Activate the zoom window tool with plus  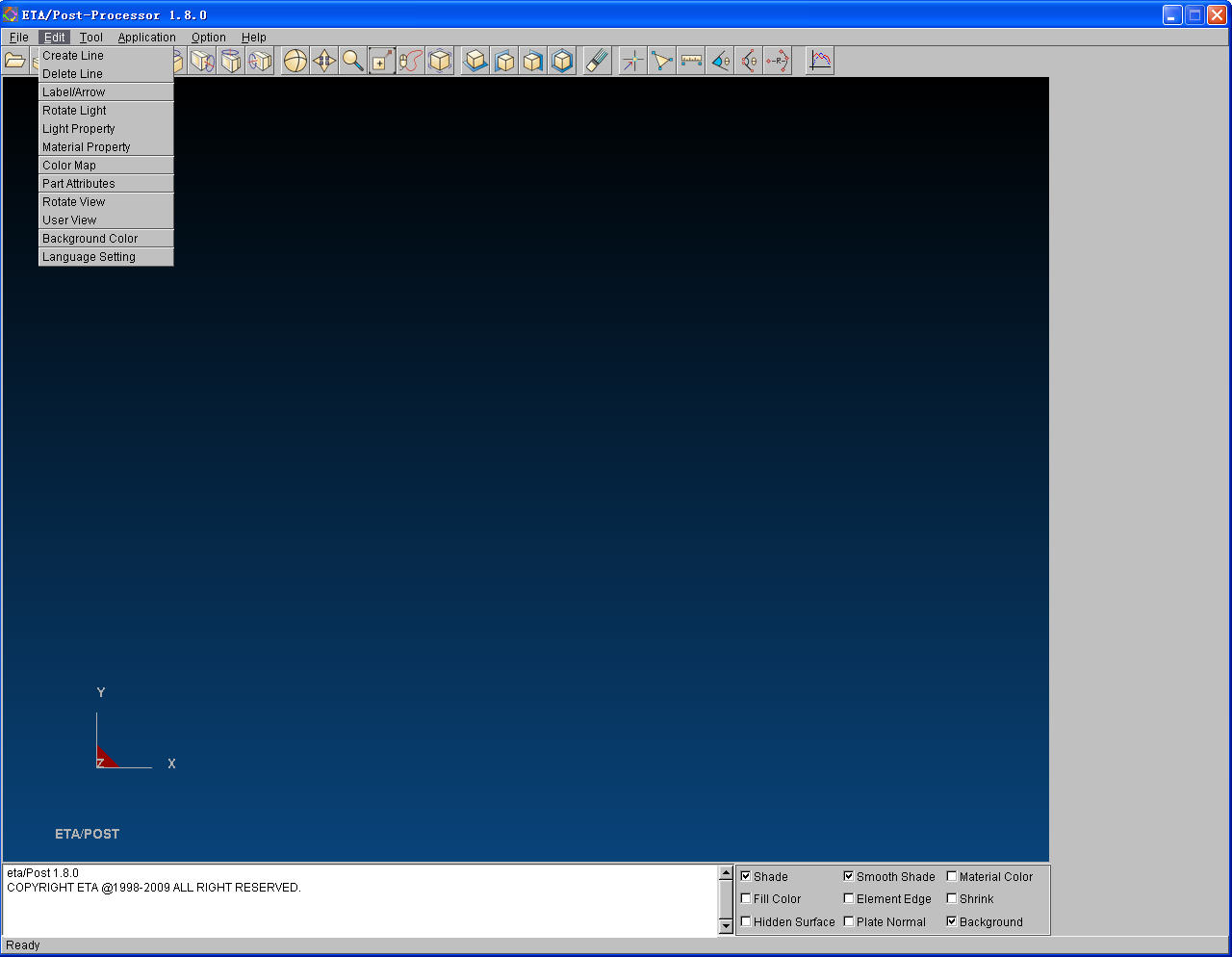point(382,61)
